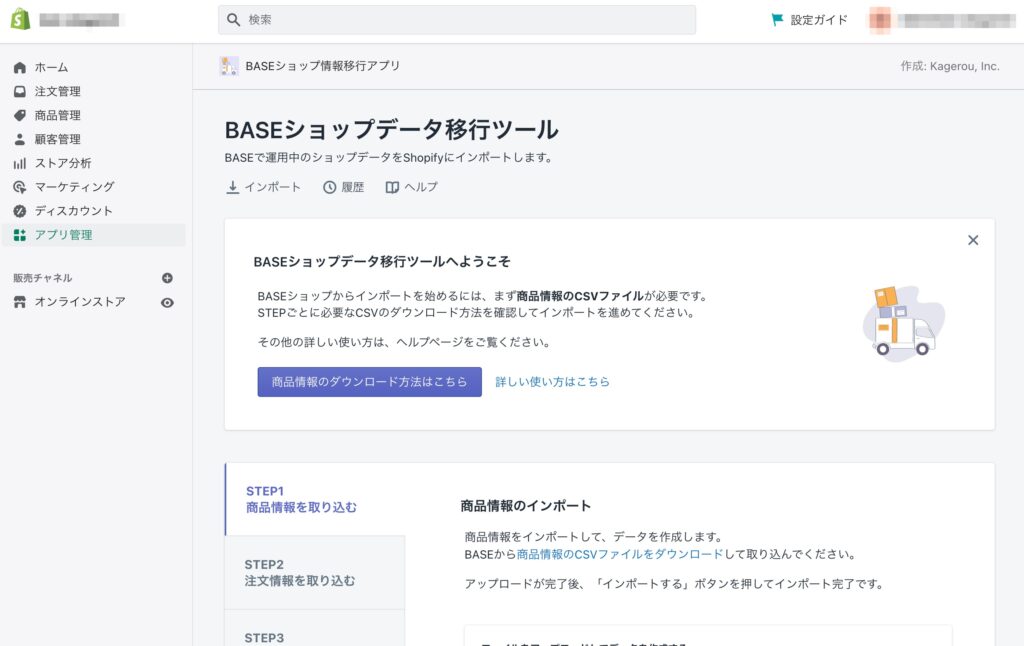Image resolution: width=1024 pixels, height=646 pixels.
Task: Open 詳しい使い方はこちら link
Action: [x=552, y=381]
